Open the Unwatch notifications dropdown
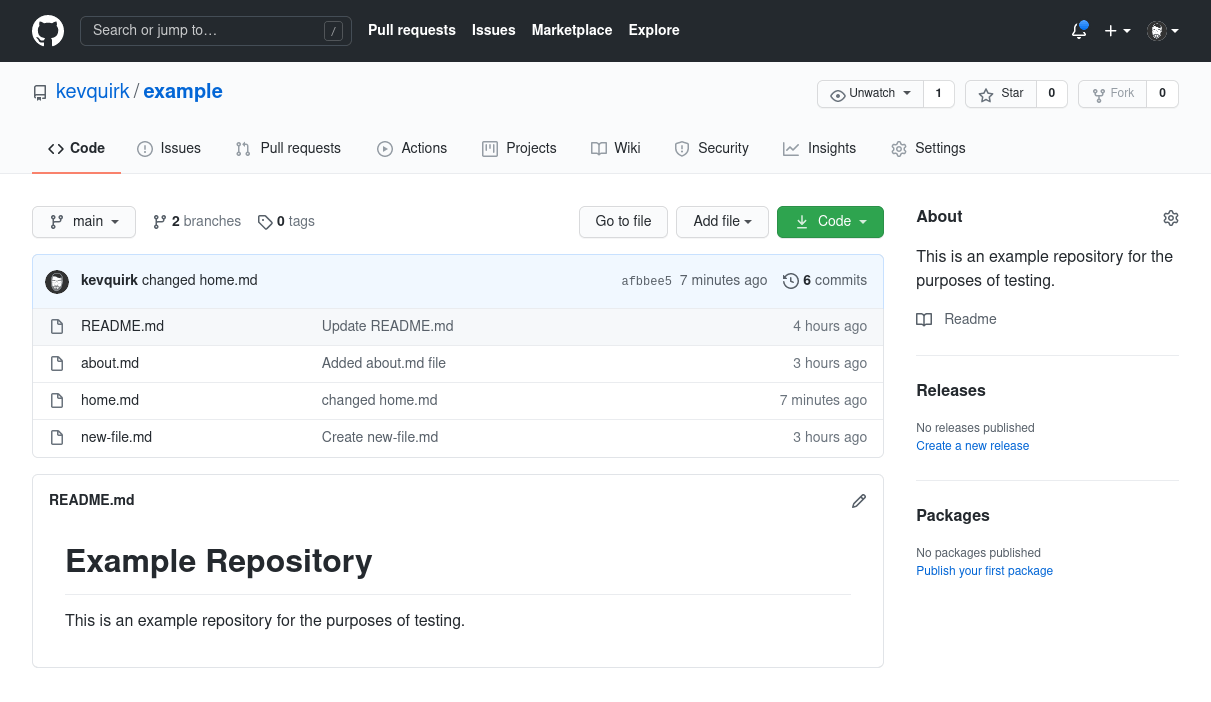 pos(871,94)
